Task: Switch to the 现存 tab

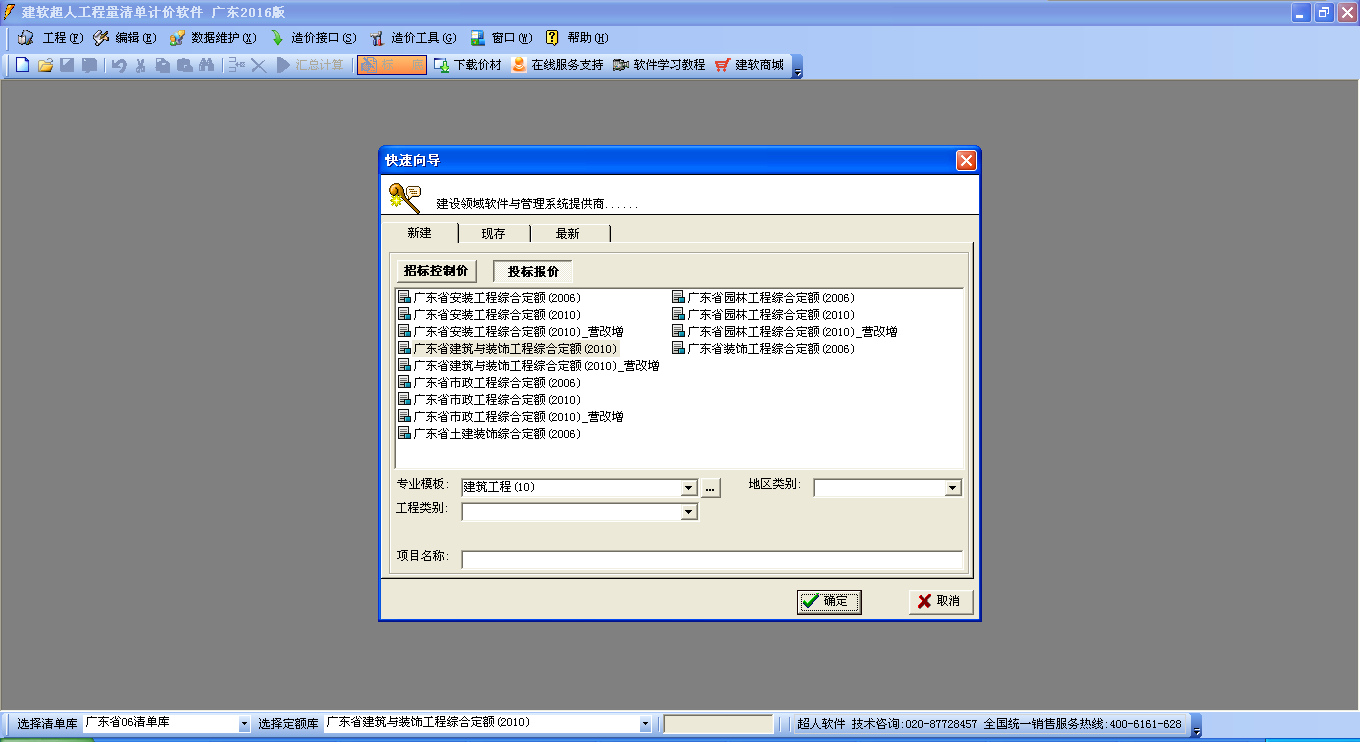Action: point(493,232)
